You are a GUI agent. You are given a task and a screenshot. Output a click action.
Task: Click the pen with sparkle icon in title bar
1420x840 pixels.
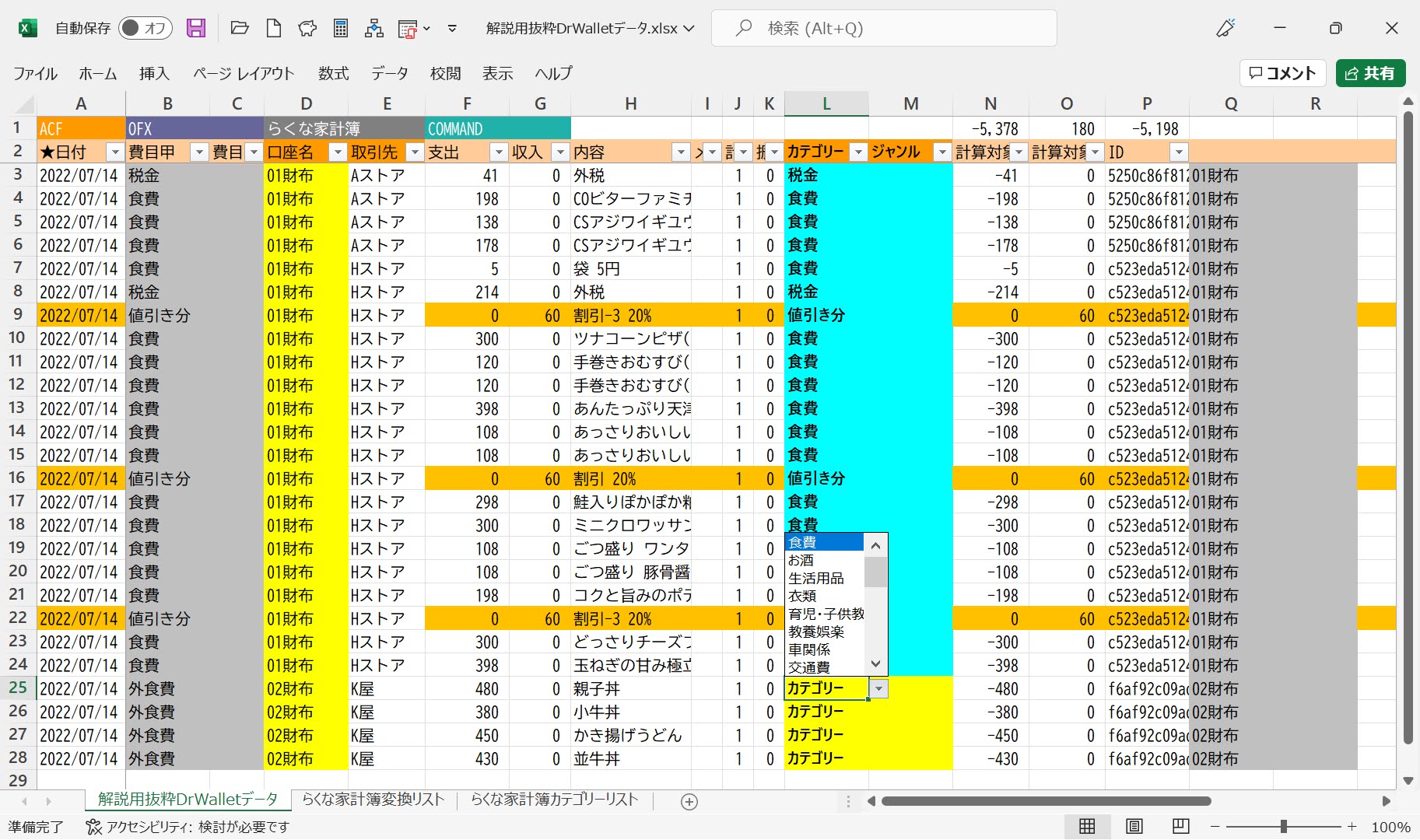pyautogui.click(x=1226, y=28)
